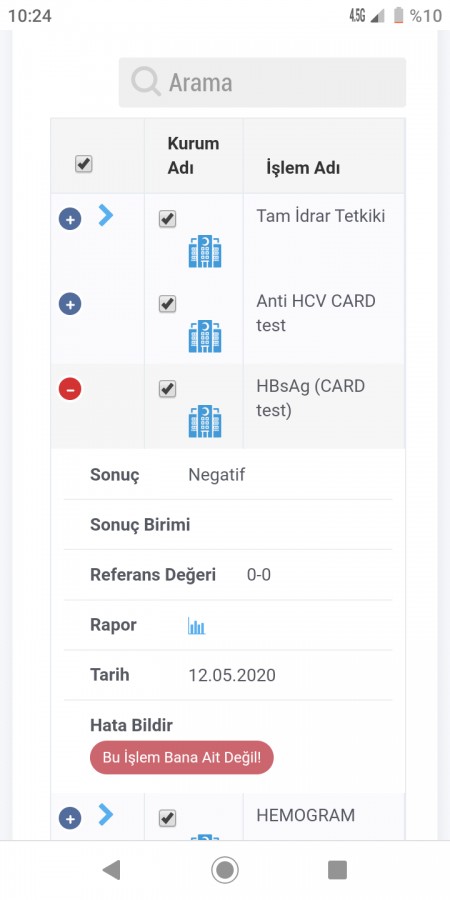
Task: Click hospital icon in Tam İdrar Tetkiki row
Action: (x=205, y=251)
